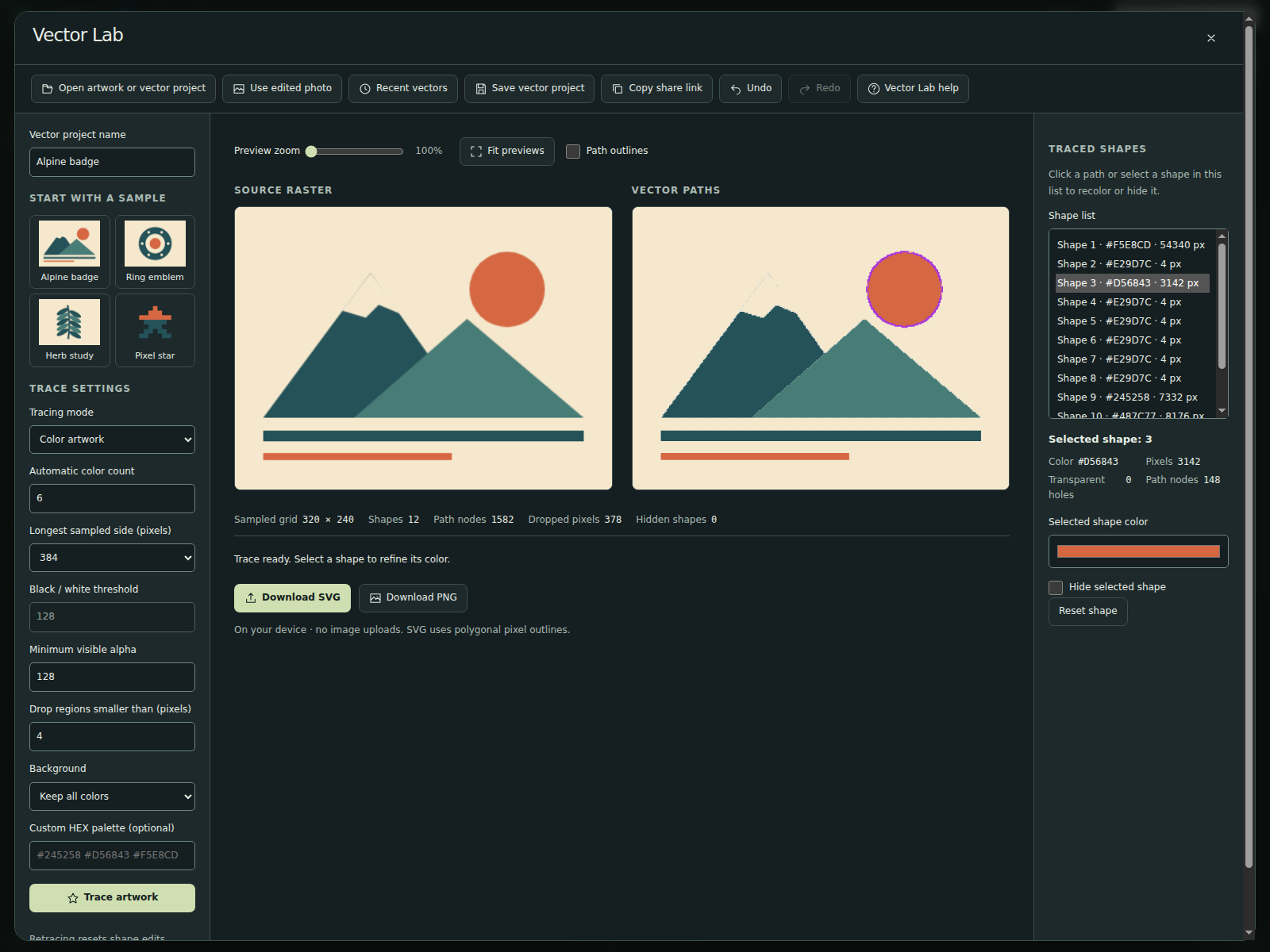Viewport: 1270px width, 952px height.
Task: Click the Automatic color count field
Action: 112,498
